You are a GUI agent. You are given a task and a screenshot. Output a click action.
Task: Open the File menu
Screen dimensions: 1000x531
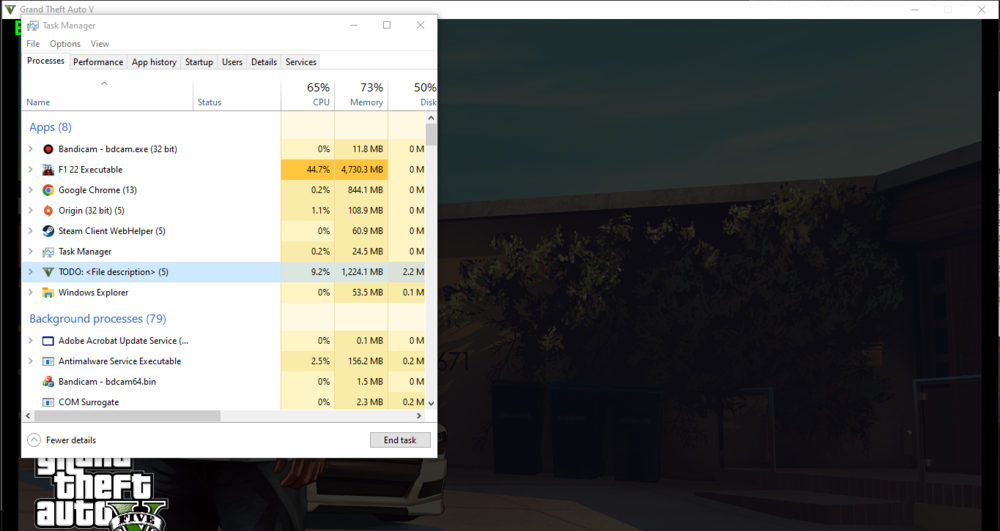point(33,43)
